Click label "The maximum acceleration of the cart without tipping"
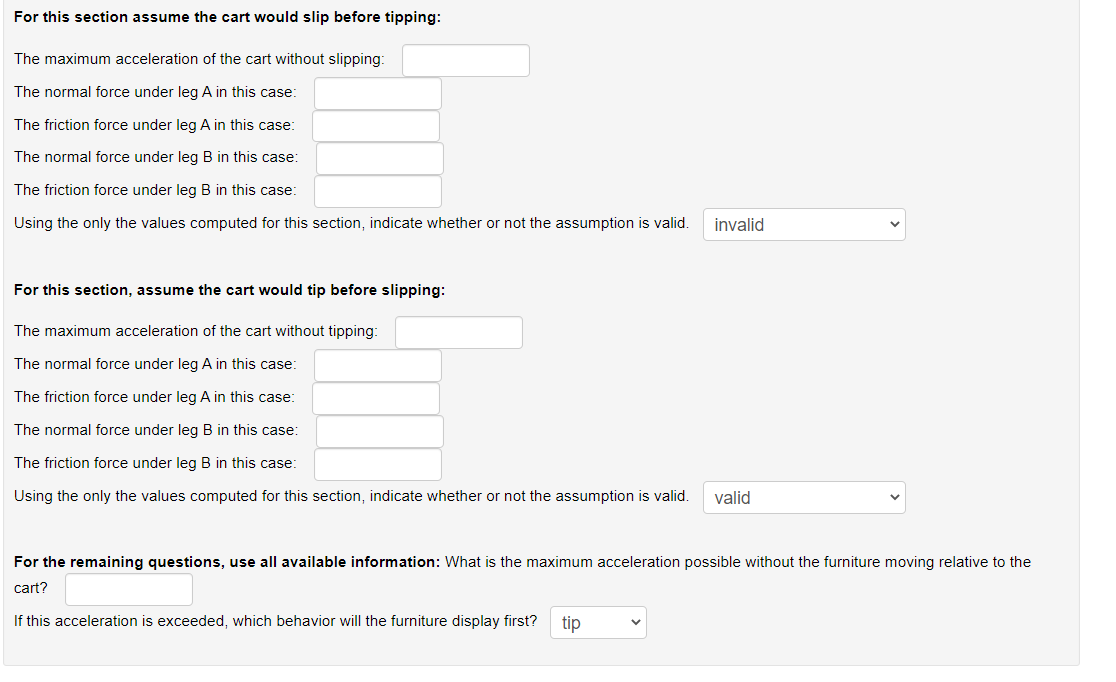 coord(196,331)
